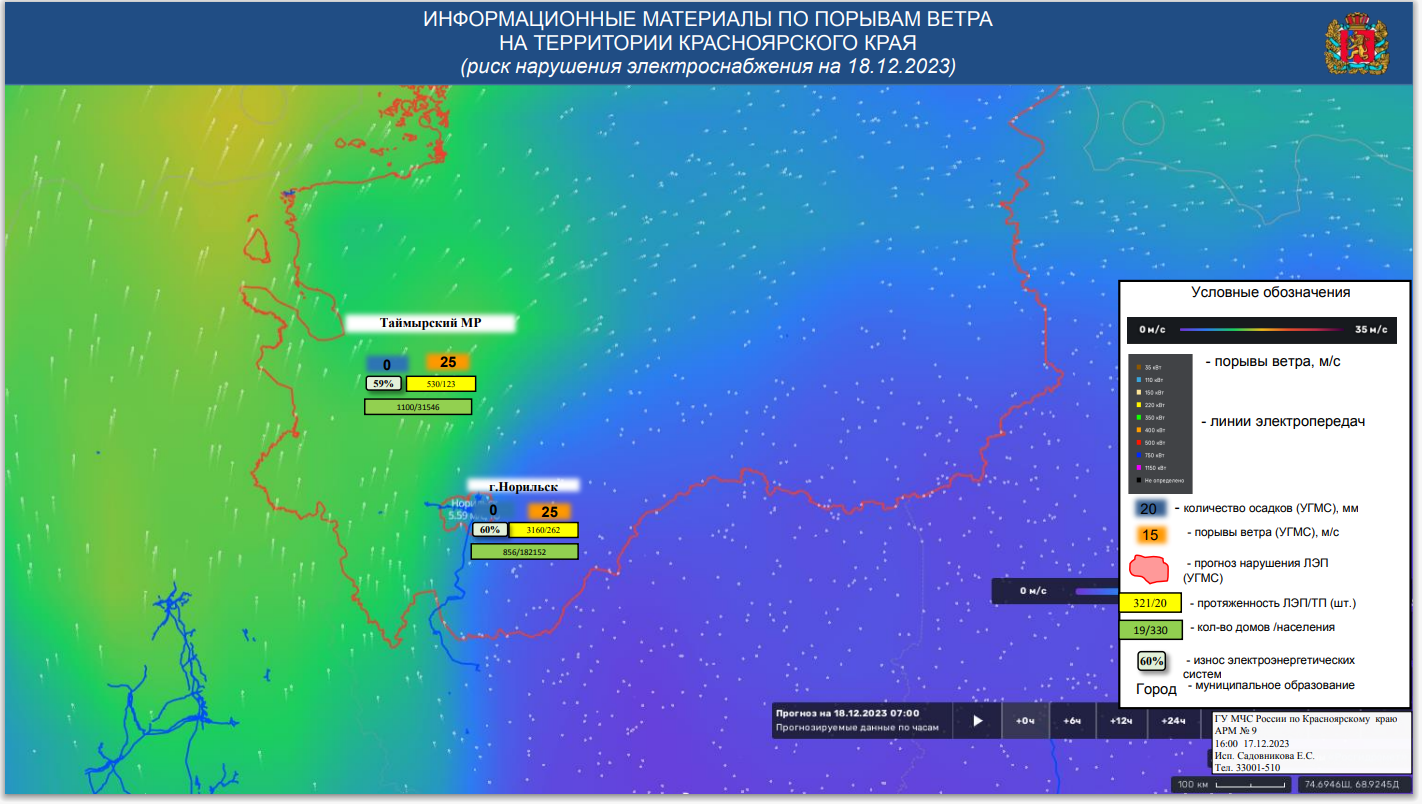
Task: Click the 'Не определено' black swatch
Action: [x=1139, y=480]
